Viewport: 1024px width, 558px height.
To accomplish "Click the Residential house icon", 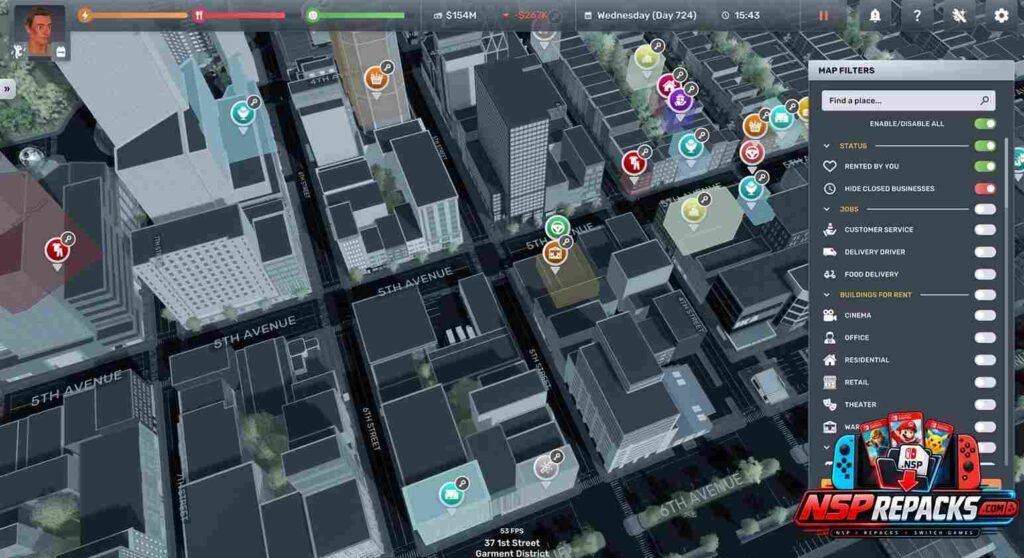I will [829, 360].
